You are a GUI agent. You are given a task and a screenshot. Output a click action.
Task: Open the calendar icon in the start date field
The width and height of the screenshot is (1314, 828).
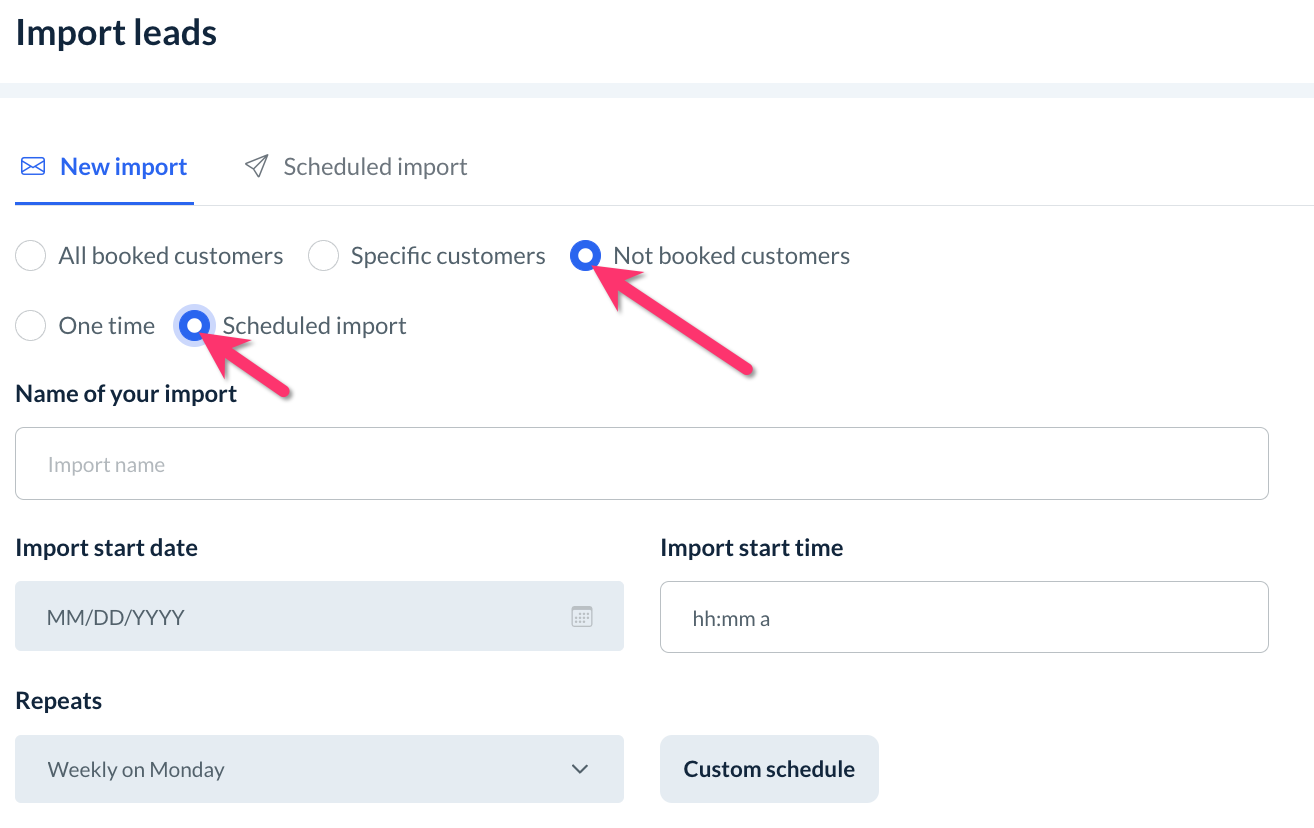click(582, 617)
